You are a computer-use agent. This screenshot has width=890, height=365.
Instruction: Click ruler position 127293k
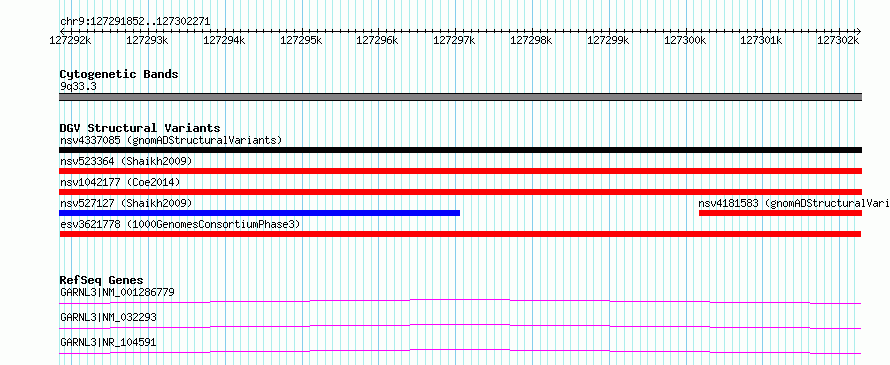[x=147, y=40]
